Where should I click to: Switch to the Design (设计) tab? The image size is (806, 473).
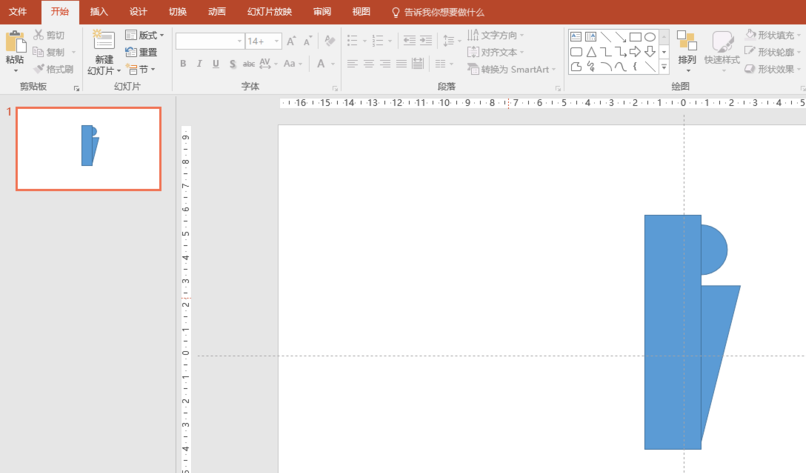pyautogui.click(x=138, y=12)
